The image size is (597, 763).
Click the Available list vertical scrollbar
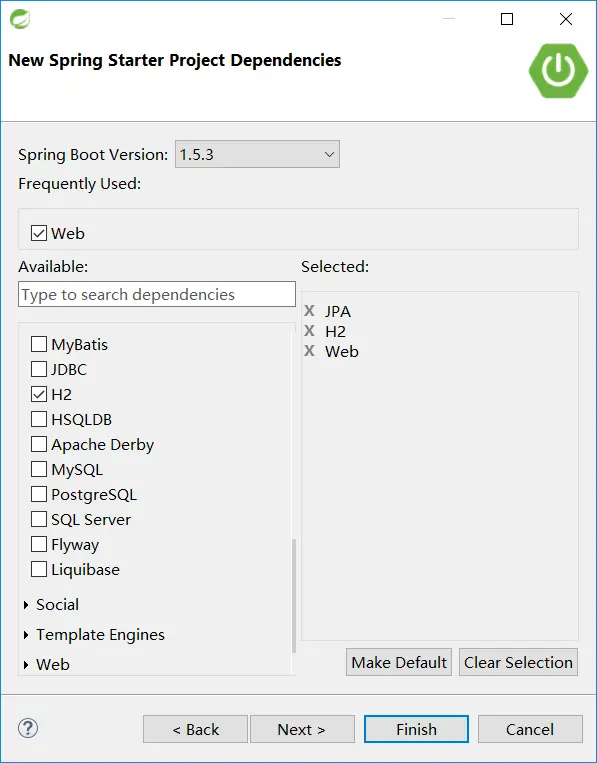coord(293,596)
